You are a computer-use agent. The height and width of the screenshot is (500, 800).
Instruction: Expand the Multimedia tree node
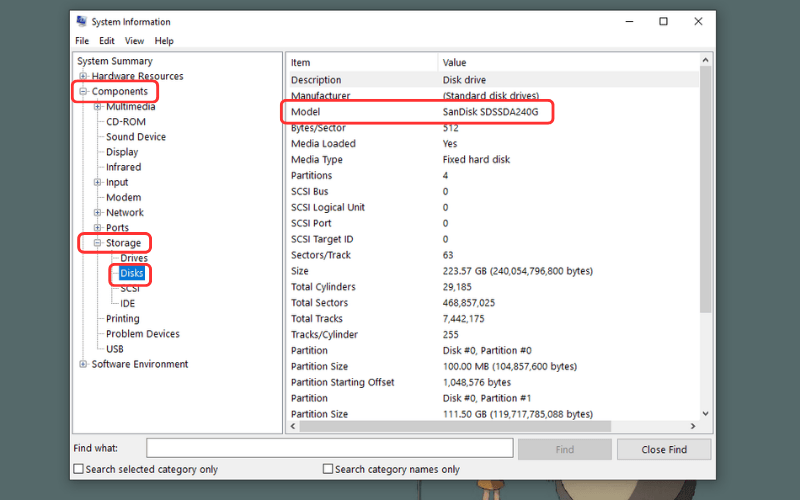coord(98,107)
